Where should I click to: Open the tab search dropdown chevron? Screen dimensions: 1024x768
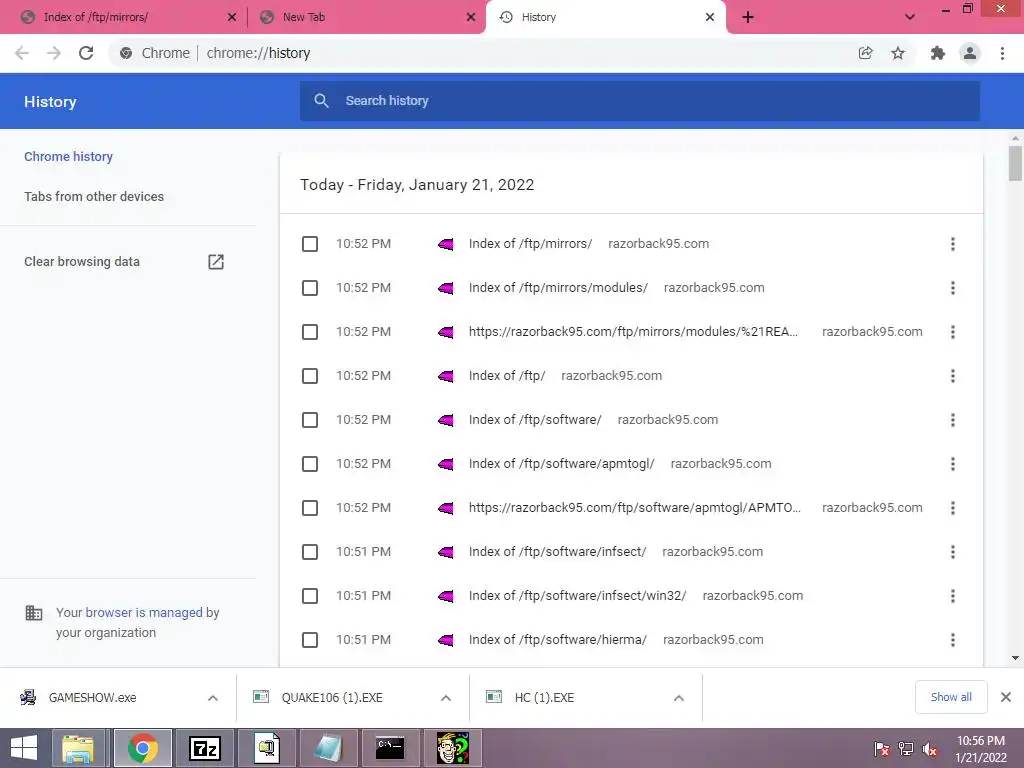(910, 18)
